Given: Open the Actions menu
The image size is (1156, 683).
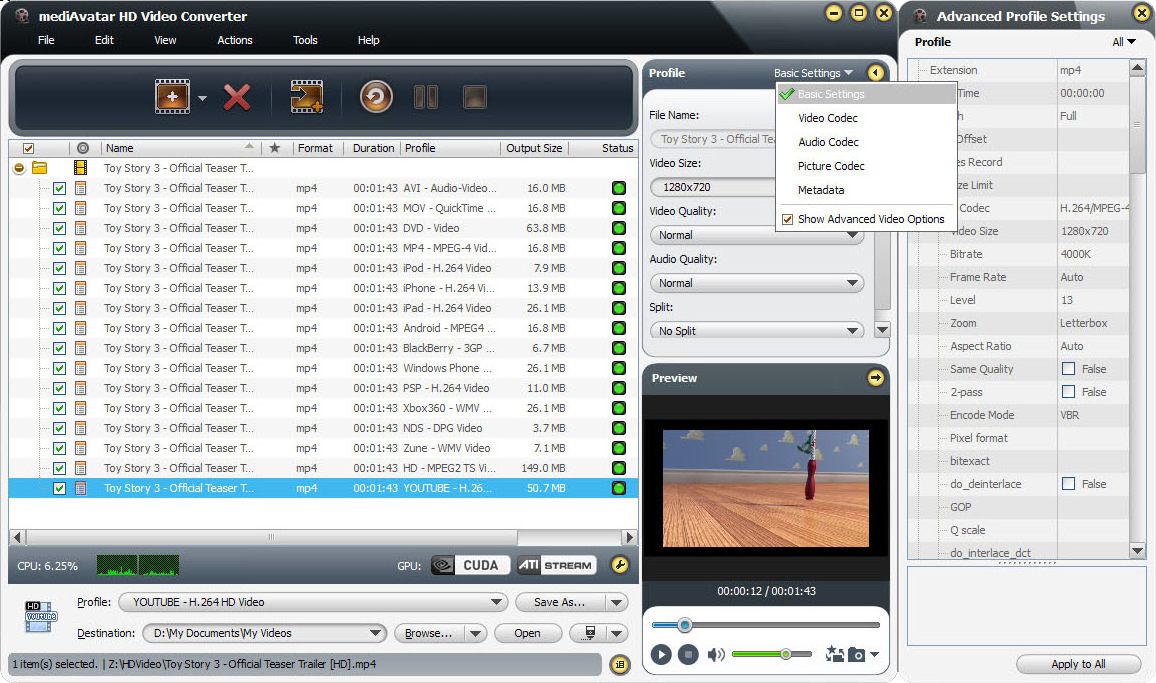Looking at the screenshot, I should 234,40.
